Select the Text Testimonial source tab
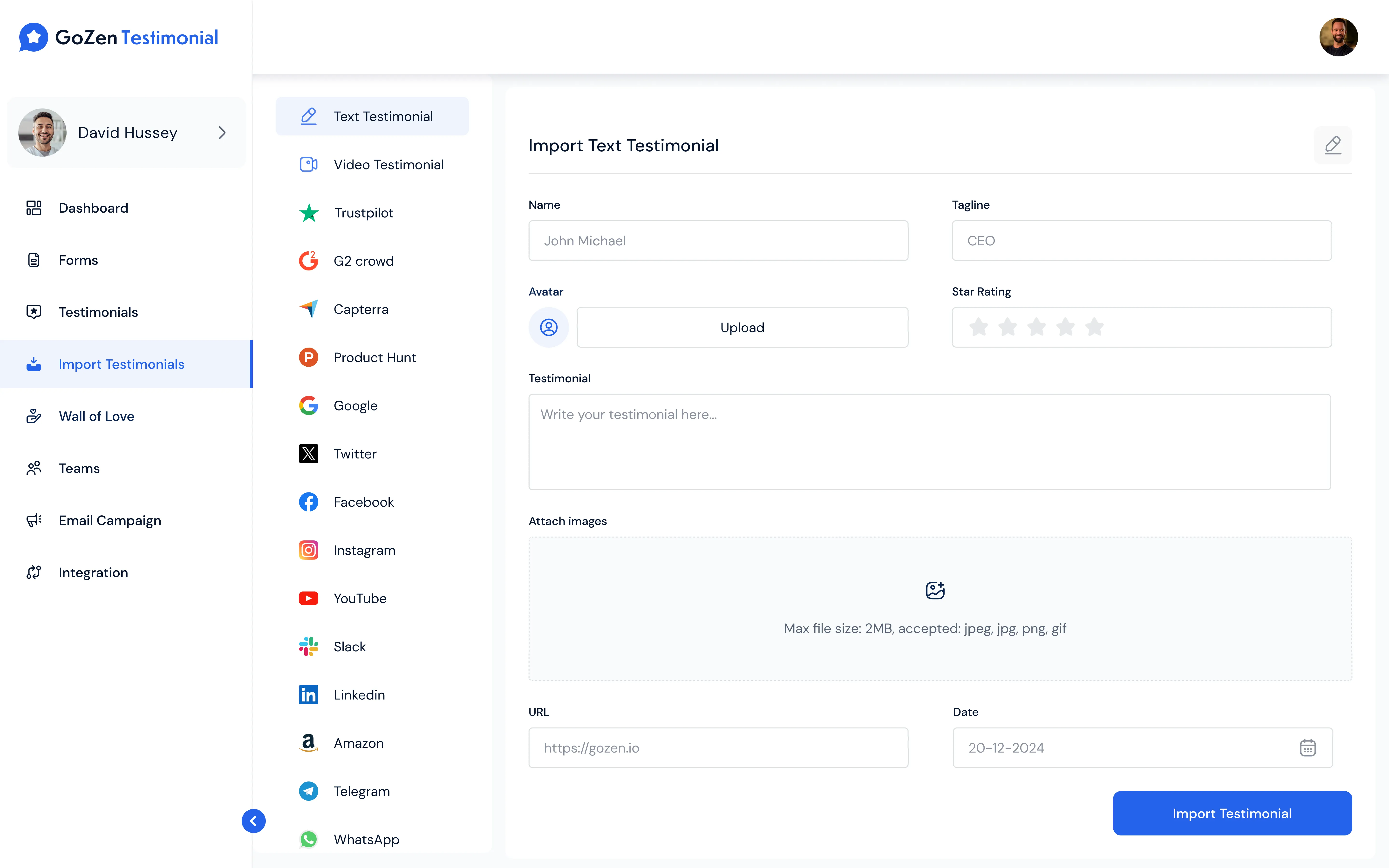 [372, 116]
